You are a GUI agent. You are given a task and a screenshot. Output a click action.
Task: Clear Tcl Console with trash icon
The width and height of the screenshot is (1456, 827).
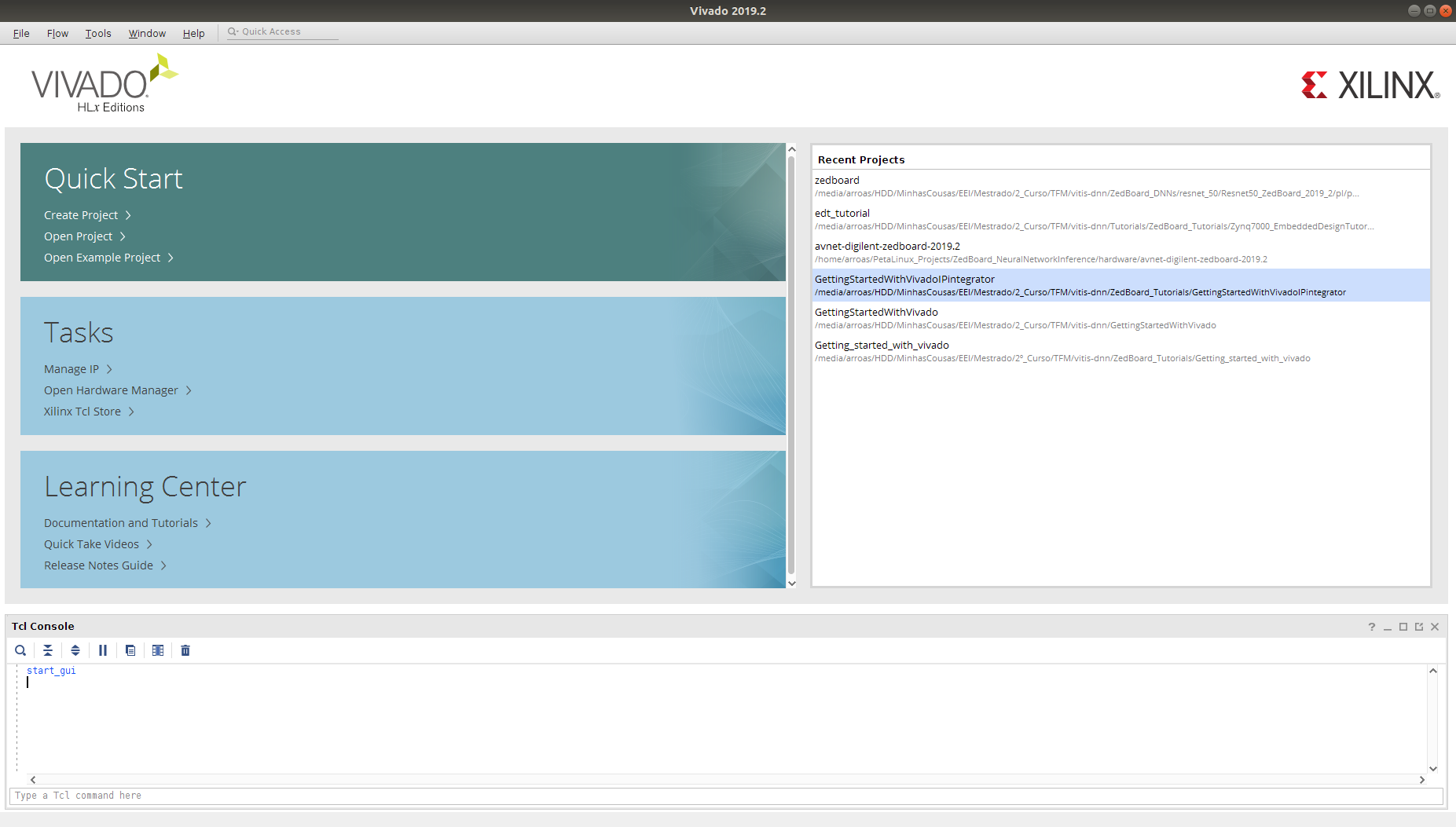(x=185, y=650)
